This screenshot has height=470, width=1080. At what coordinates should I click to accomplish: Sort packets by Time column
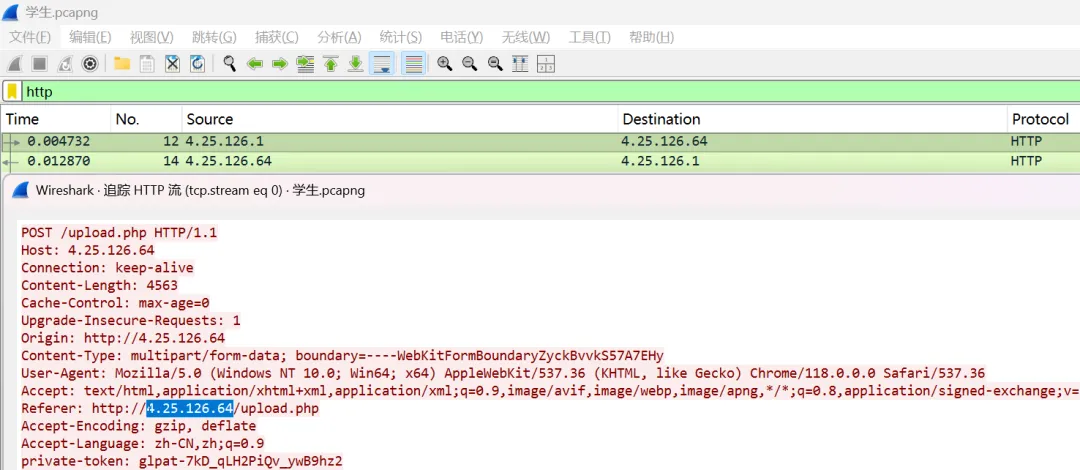(x=56, y=119)
